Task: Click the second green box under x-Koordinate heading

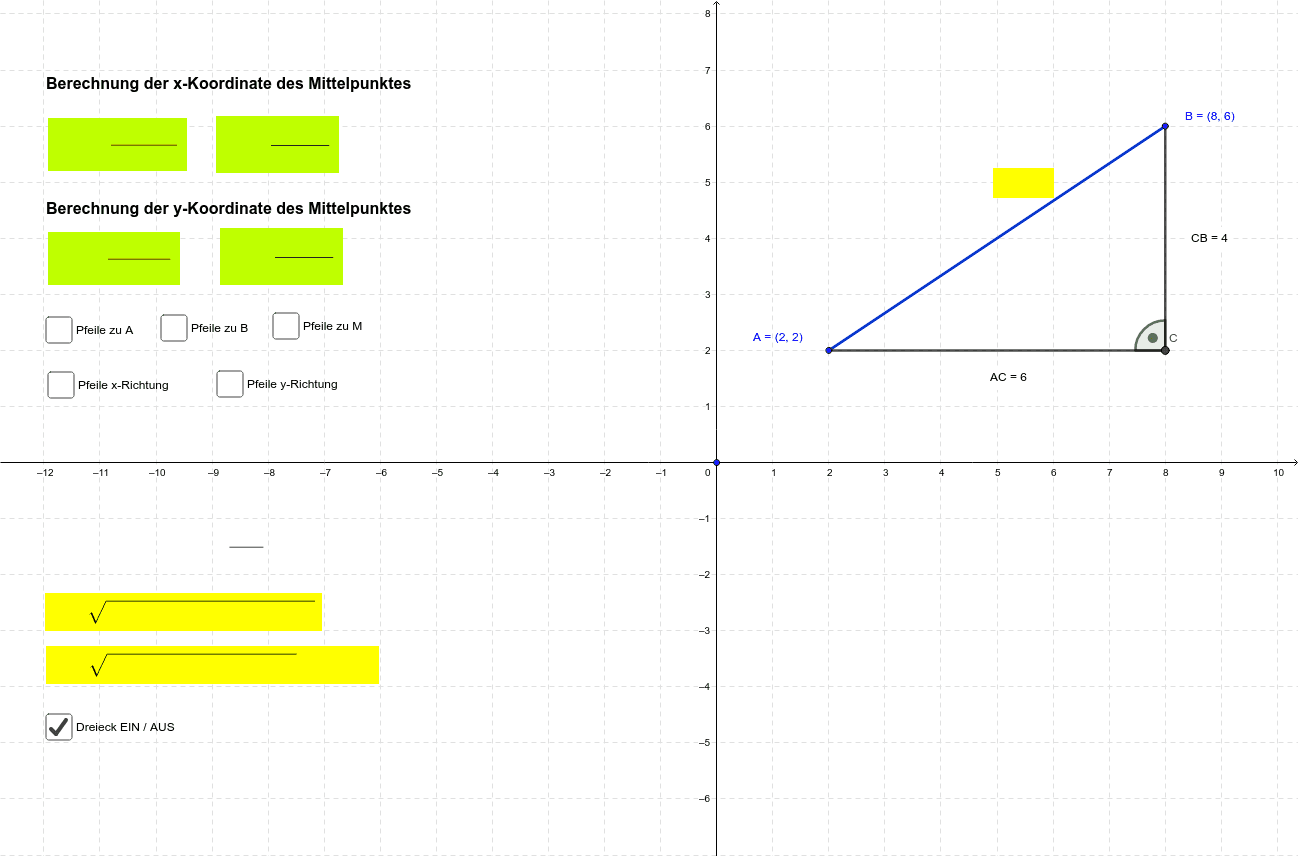Action: pyautogui.click(x=278, y=144)
